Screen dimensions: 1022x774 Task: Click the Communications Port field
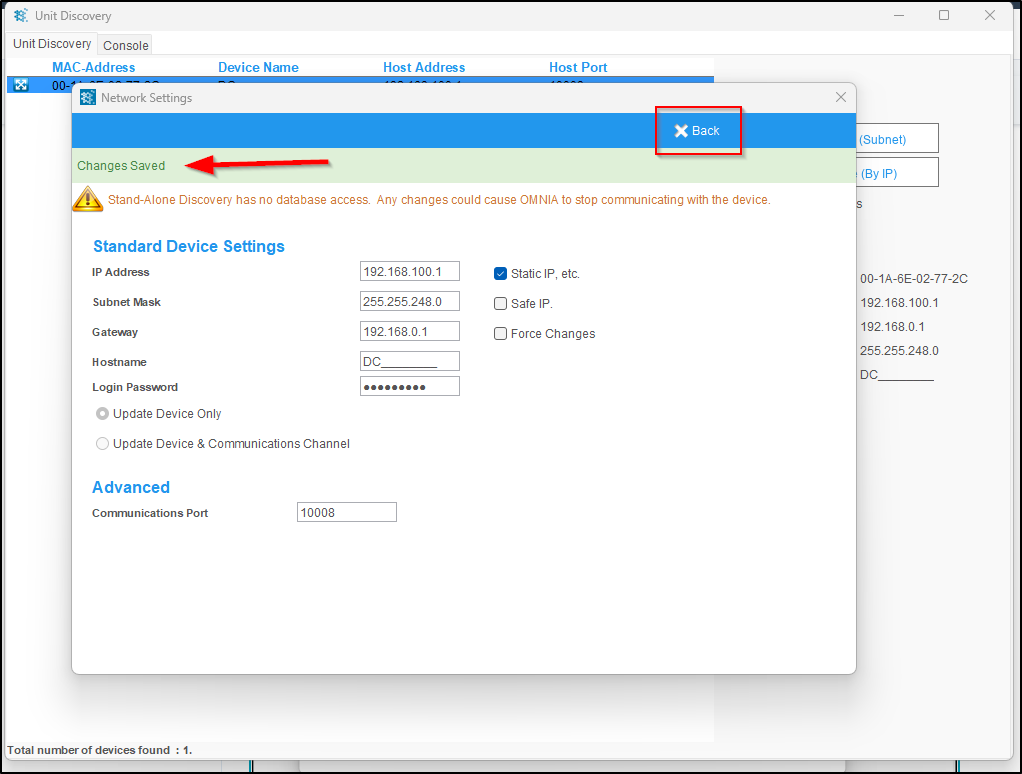346,513
